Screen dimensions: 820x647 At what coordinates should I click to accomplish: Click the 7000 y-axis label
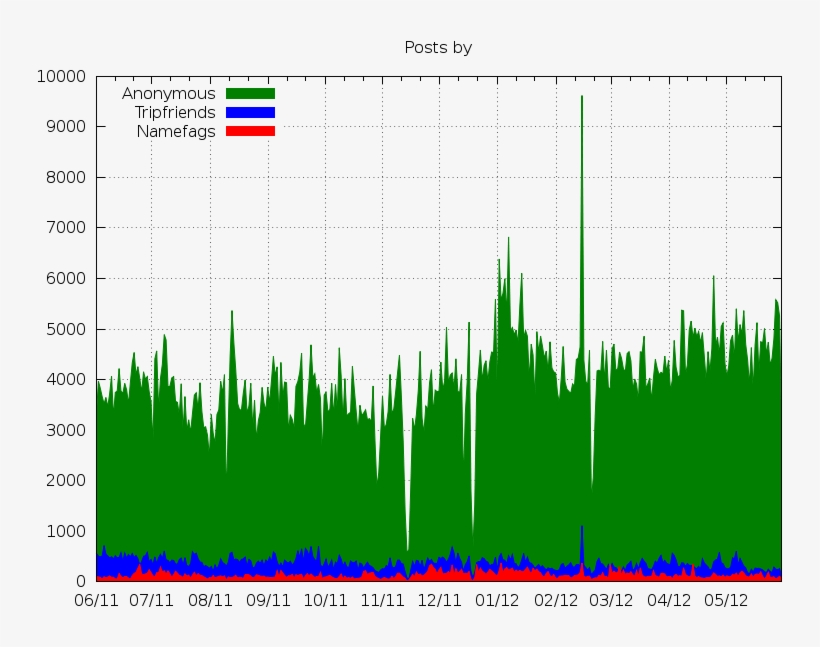click(66, 228)
